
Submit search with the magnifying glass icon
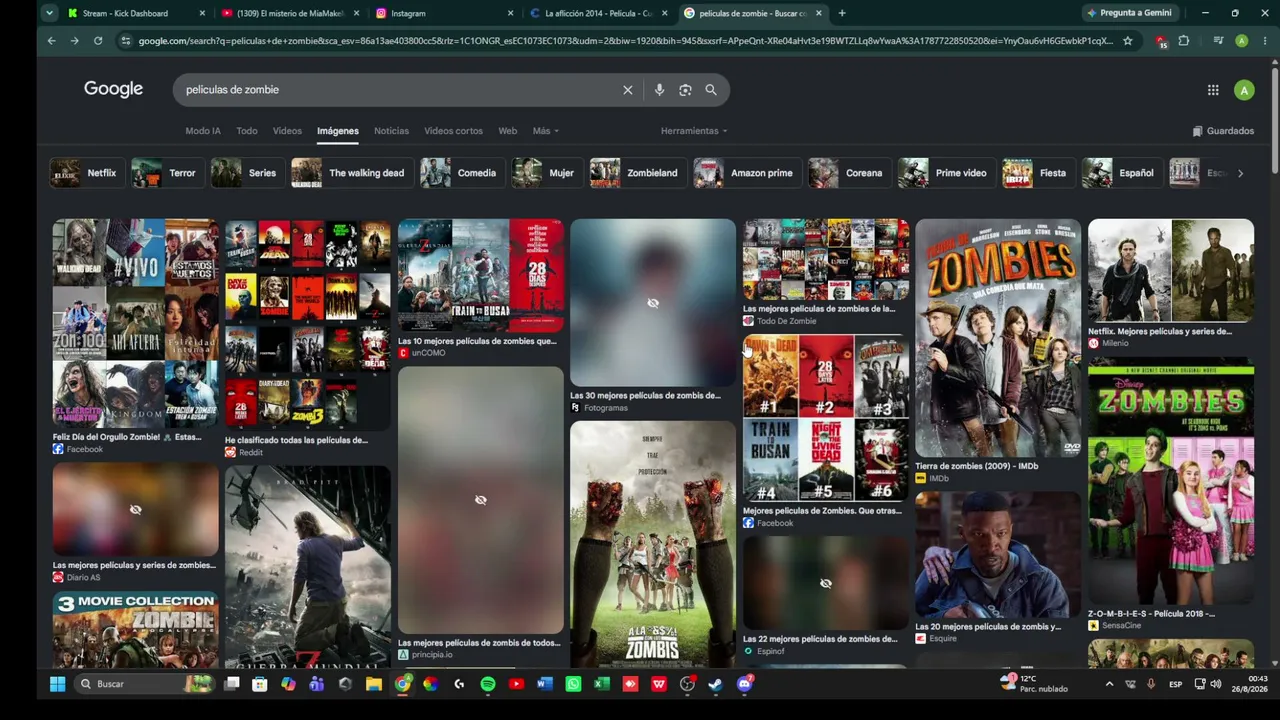click(x=711, y=90)
